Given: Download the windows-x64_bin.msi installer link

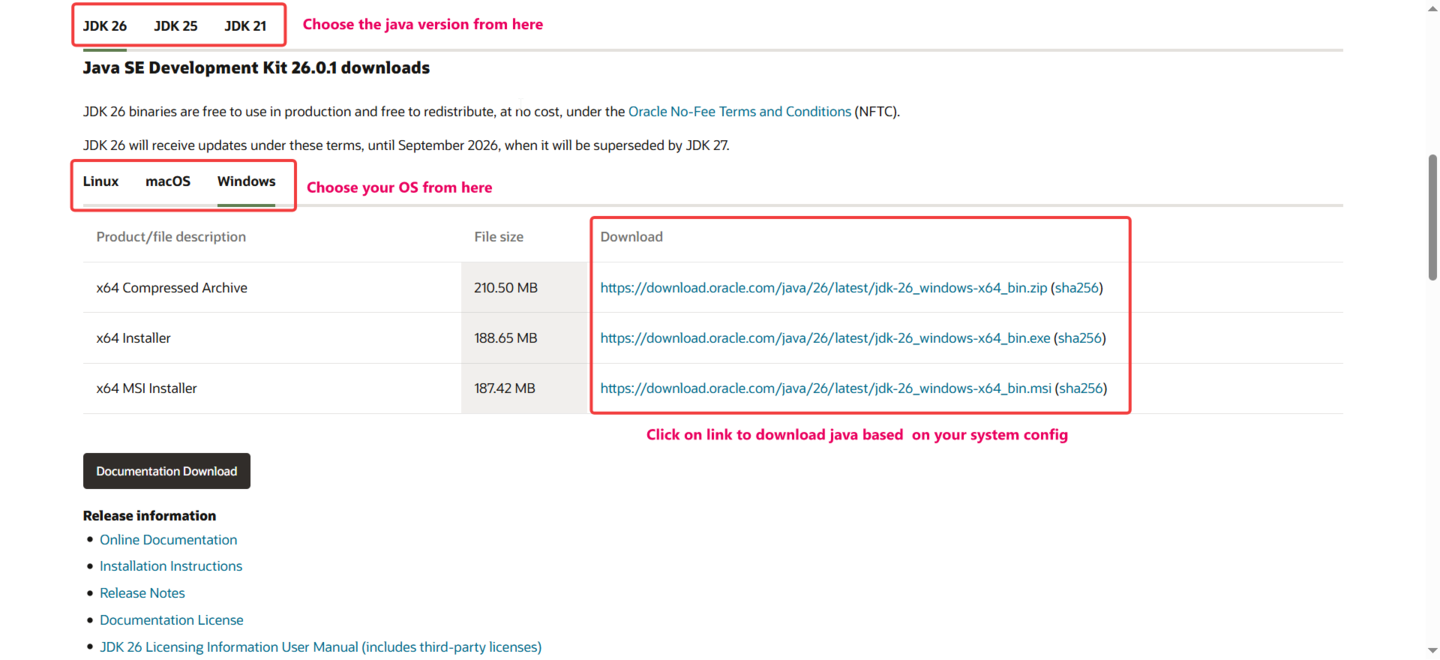Looking at the screenshot, I should coord(826,388).
